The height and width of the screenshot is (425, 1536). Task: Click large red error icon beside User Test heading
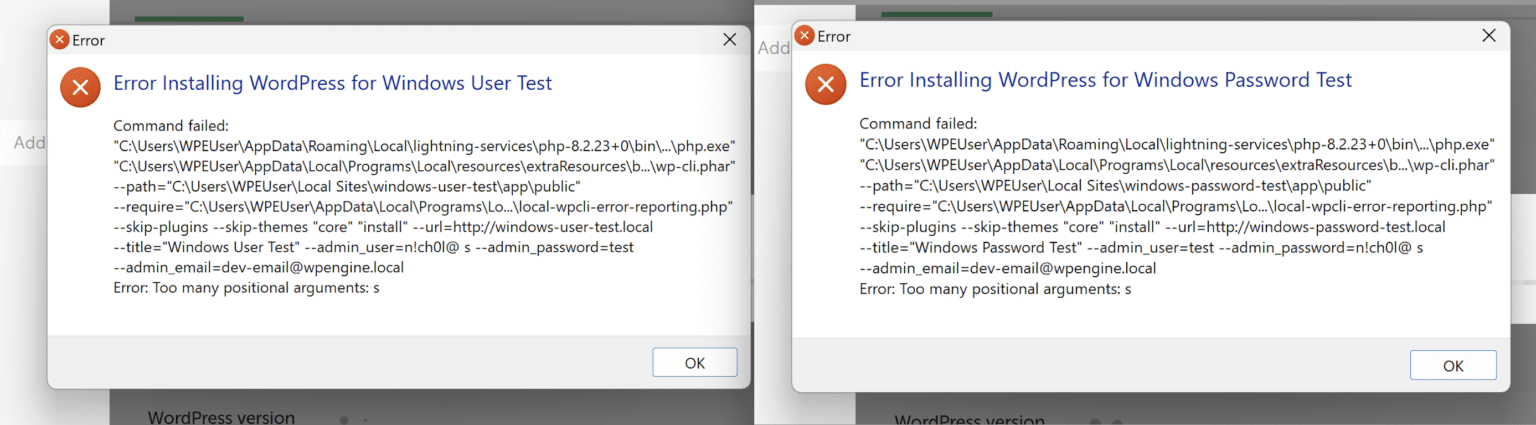click(81, 87)
